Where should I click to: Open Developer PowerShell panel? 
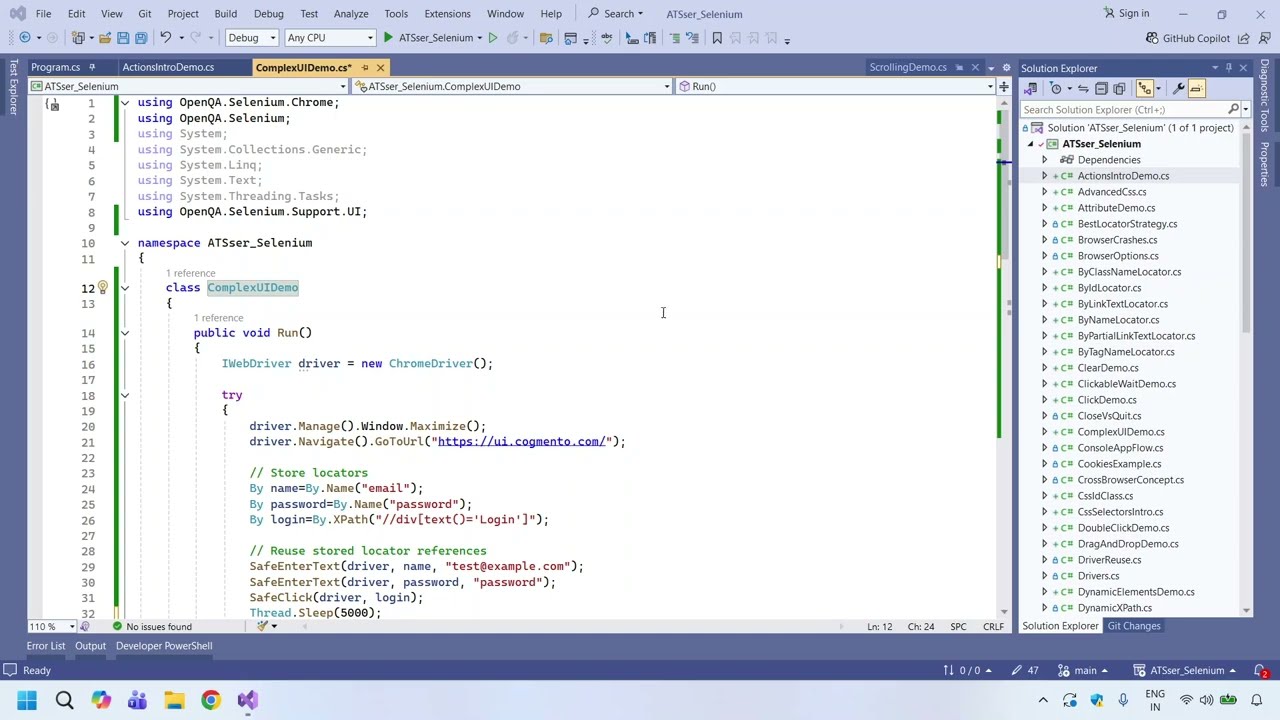tap(164, 646)
